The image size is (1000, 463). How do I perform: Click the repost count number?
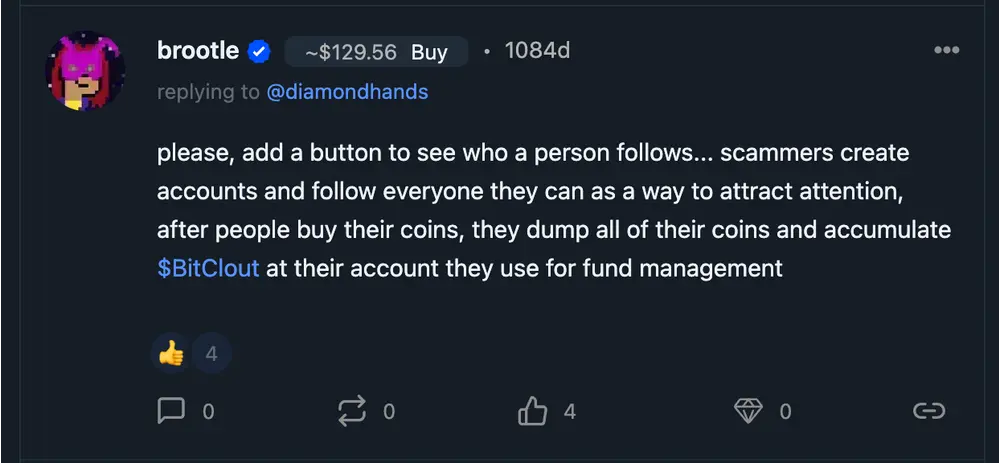(389, 411)
